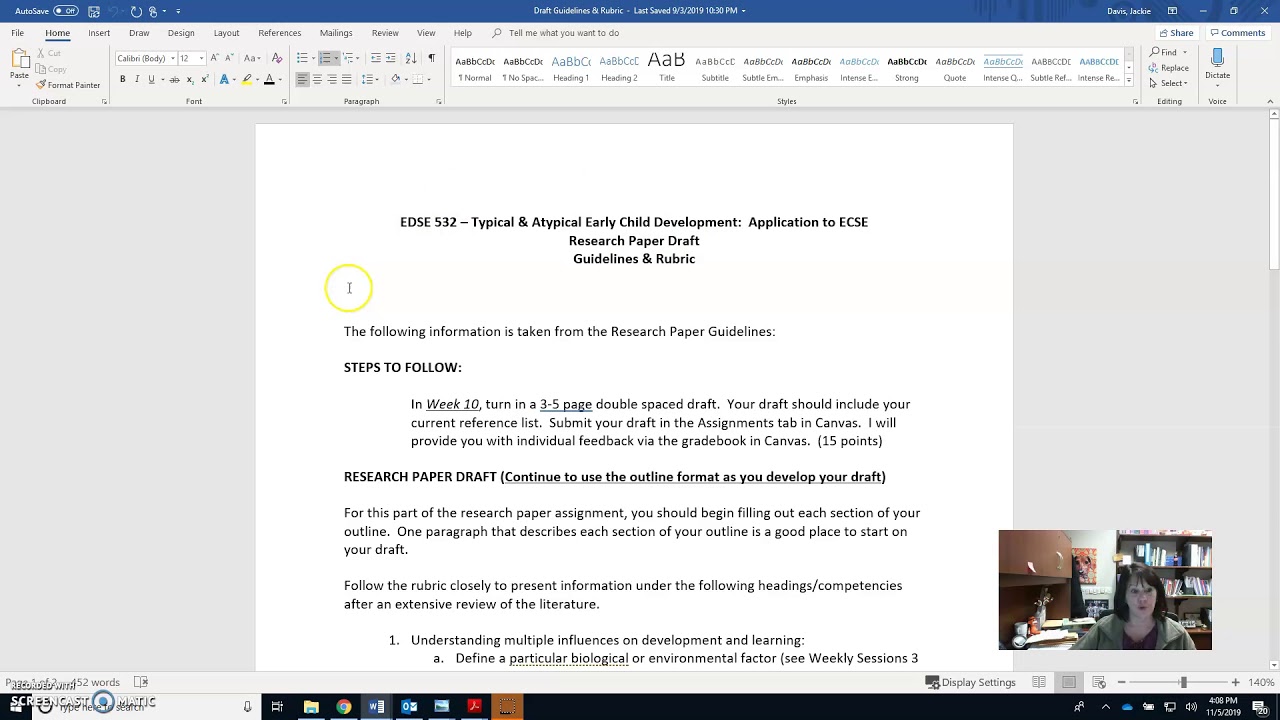1280x720 pixels.
Task: Click the Format Painter tool
Action: click(68, 85)
